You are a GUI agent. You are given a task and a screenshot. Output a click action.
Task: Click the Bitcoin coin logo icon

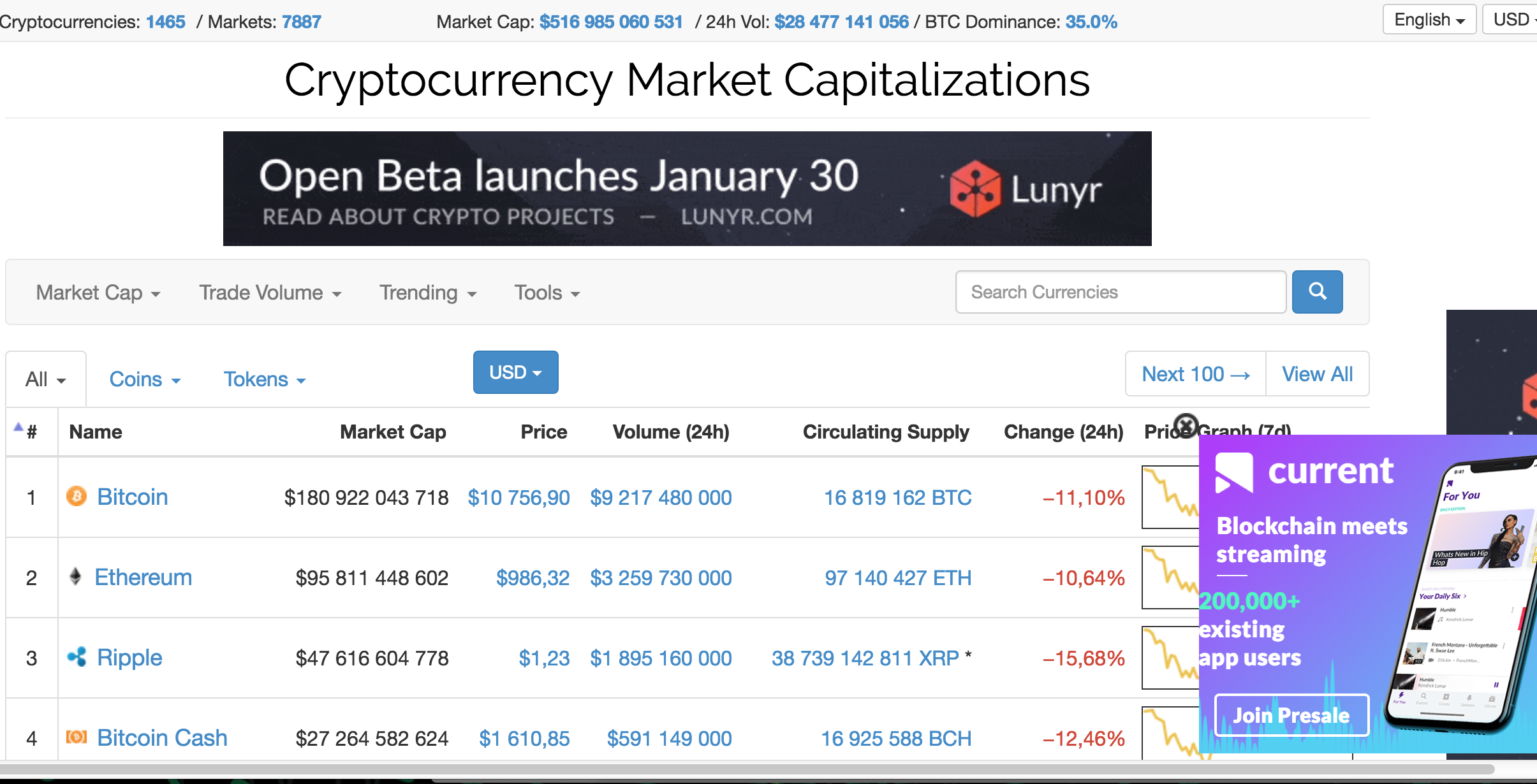click(77, 496)
